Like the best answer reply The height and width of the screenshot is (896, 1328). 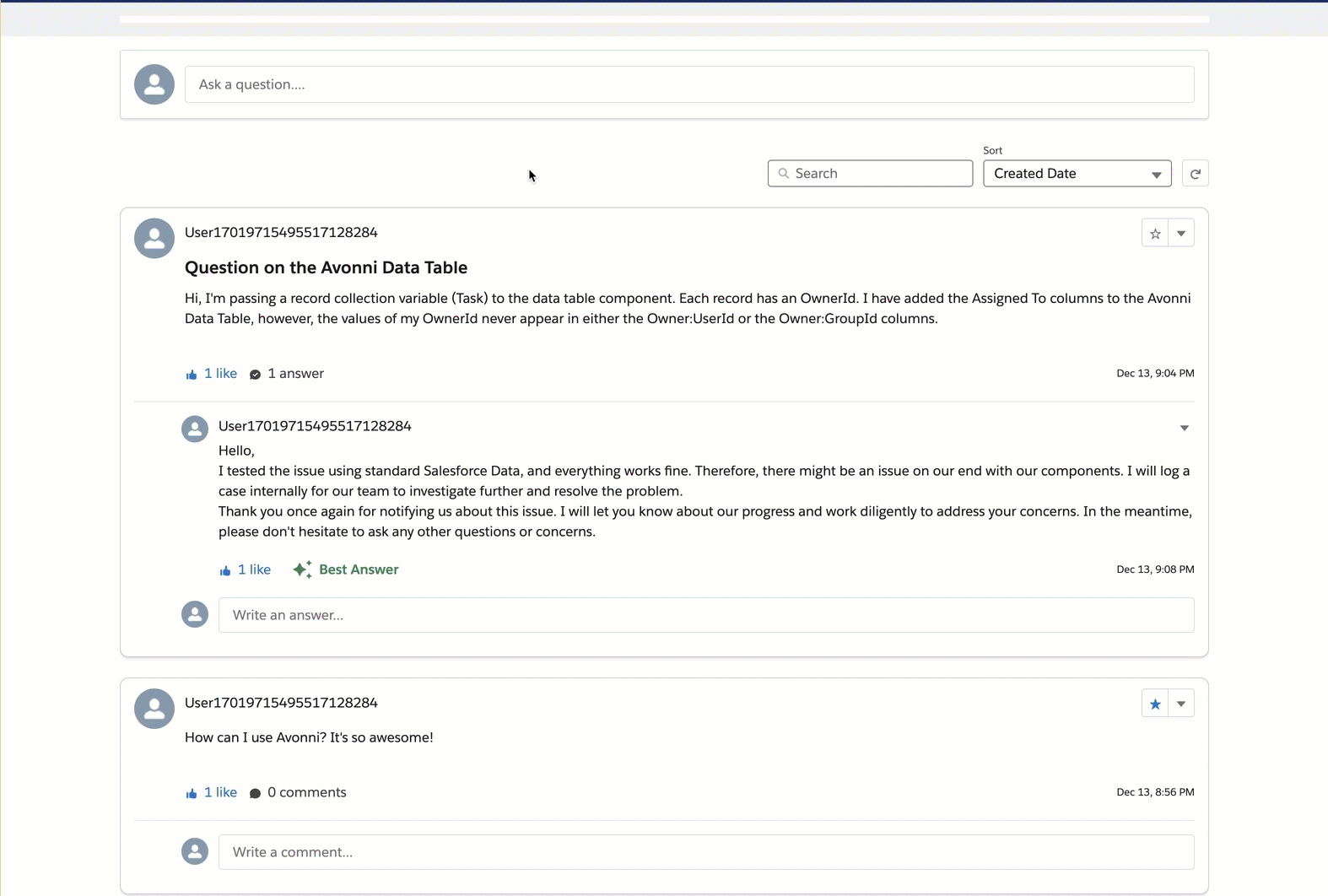(245, 569)
